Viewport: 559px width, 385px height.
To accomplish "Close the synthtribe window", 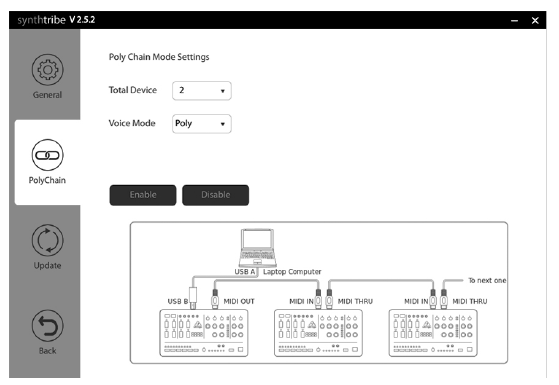I will pos(535,21).
